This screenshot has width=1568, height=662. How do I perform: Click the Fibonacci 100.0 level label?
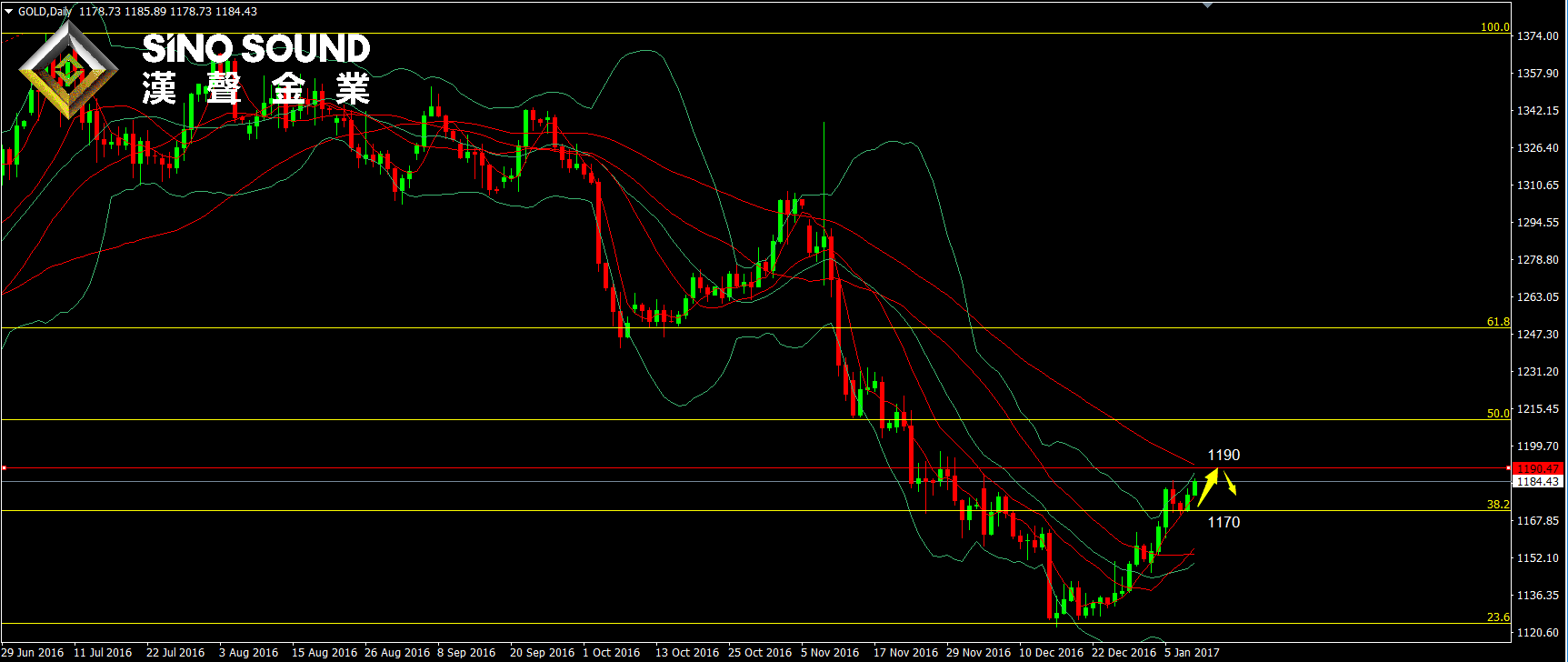(1495, 27)
